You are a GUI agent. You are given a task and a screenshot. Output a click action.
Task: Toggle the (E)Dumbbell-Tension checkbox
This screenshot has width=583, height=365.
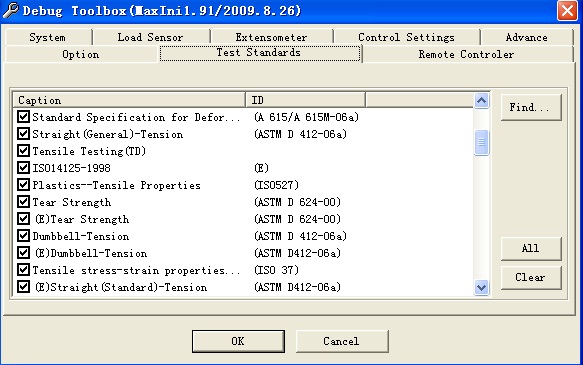23,253
